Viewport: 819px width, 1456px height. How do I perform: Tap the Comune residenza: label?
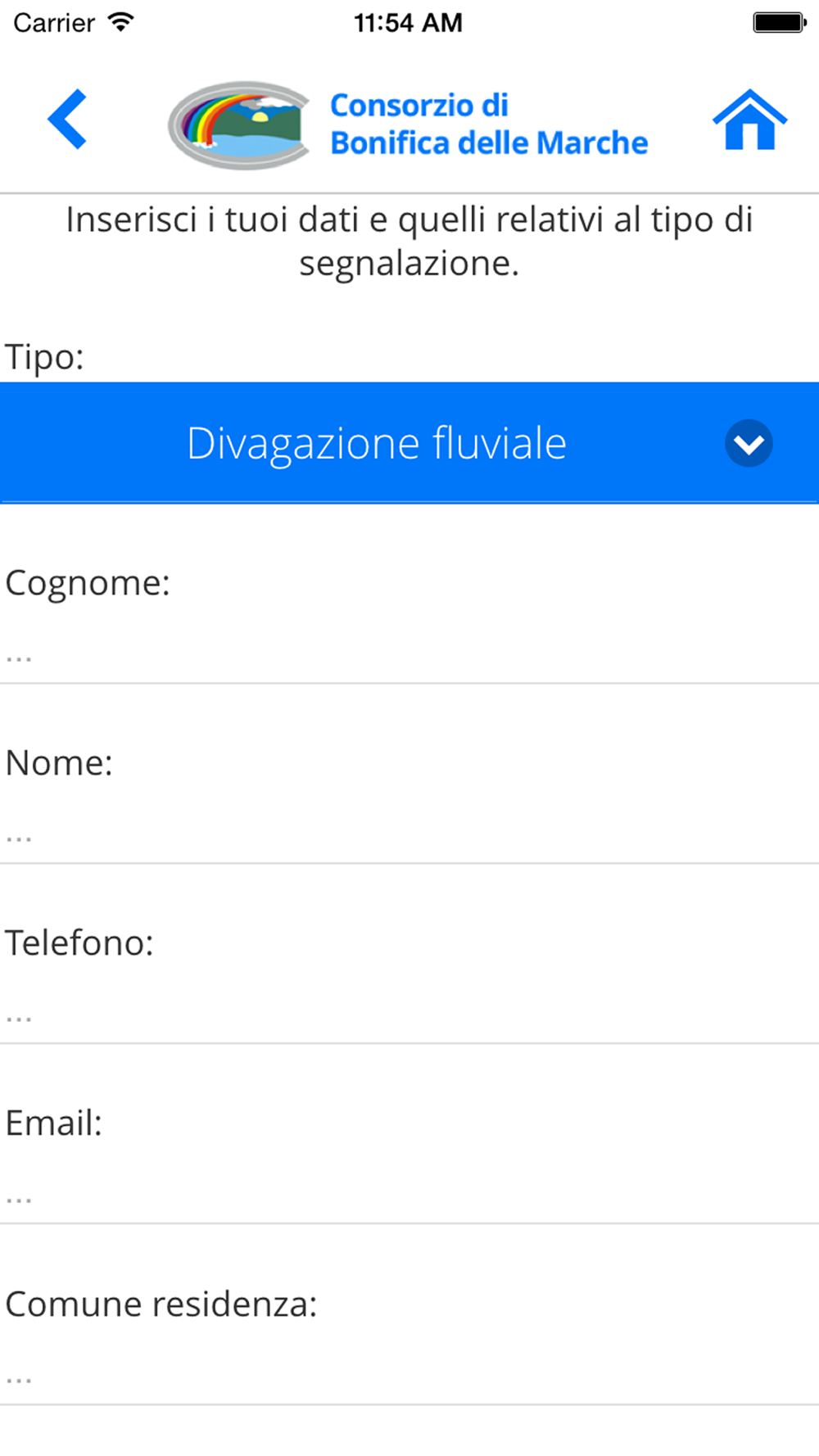(x=161, y=1304)
